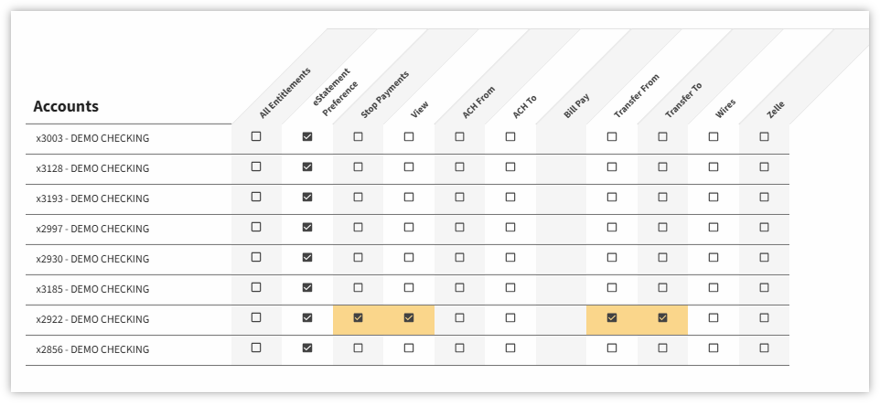
Task: Uncheck highlighted View box for x2922
Action: pyautogui.click(x=409, y=318)
